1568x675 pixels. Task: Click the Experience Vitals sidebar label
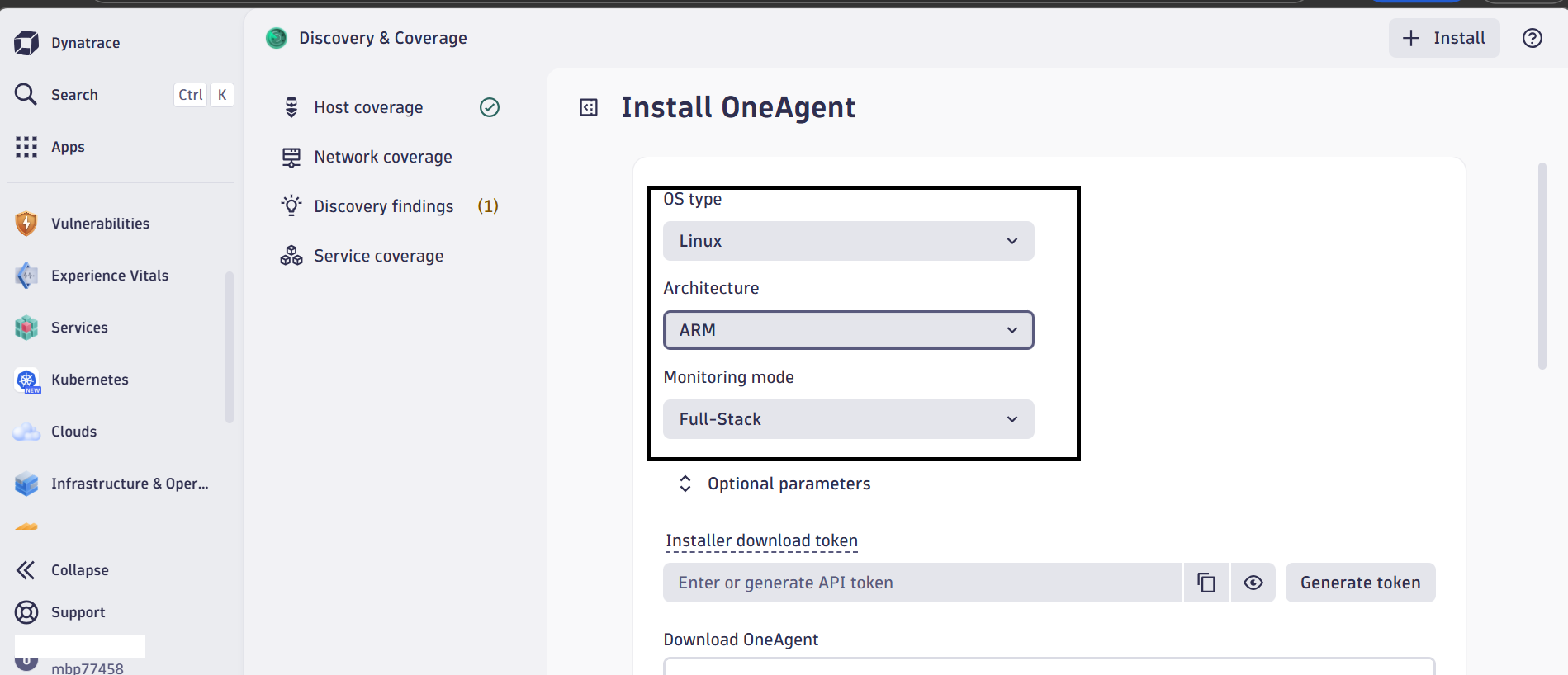click(110, 276)
